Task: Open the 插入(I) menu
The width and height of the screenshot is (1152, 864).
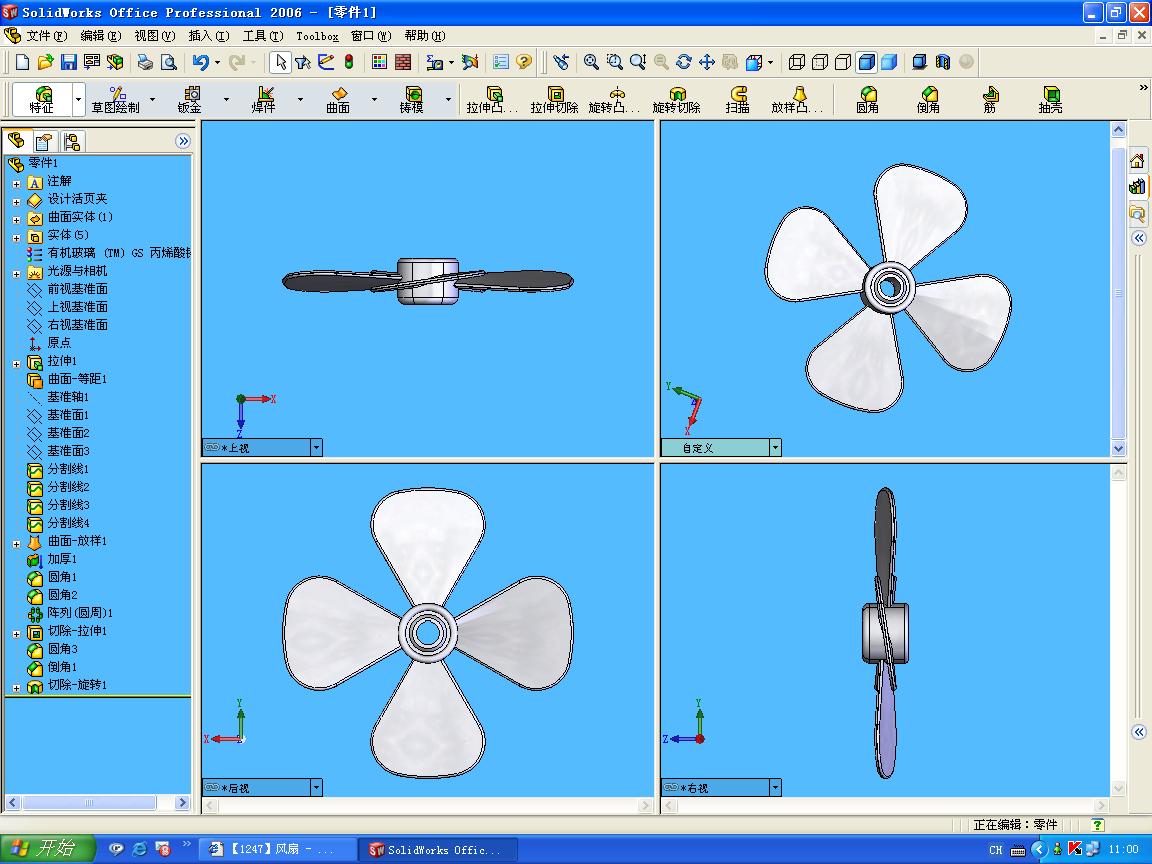Action: click(209, 35)
